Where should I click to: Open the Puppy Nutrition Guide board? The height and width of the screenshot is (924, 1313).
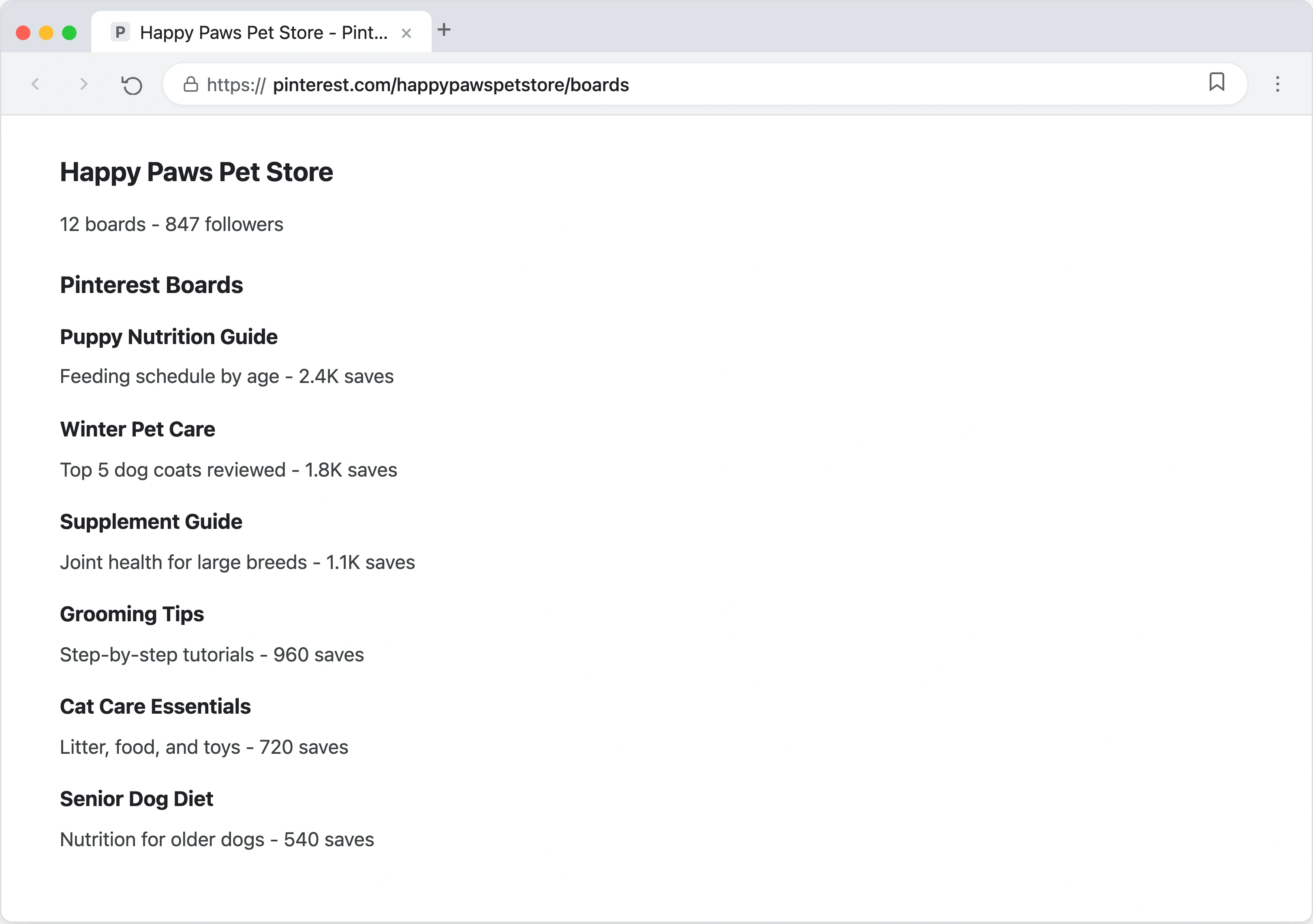pyautogui.click(x=168, y=337)
